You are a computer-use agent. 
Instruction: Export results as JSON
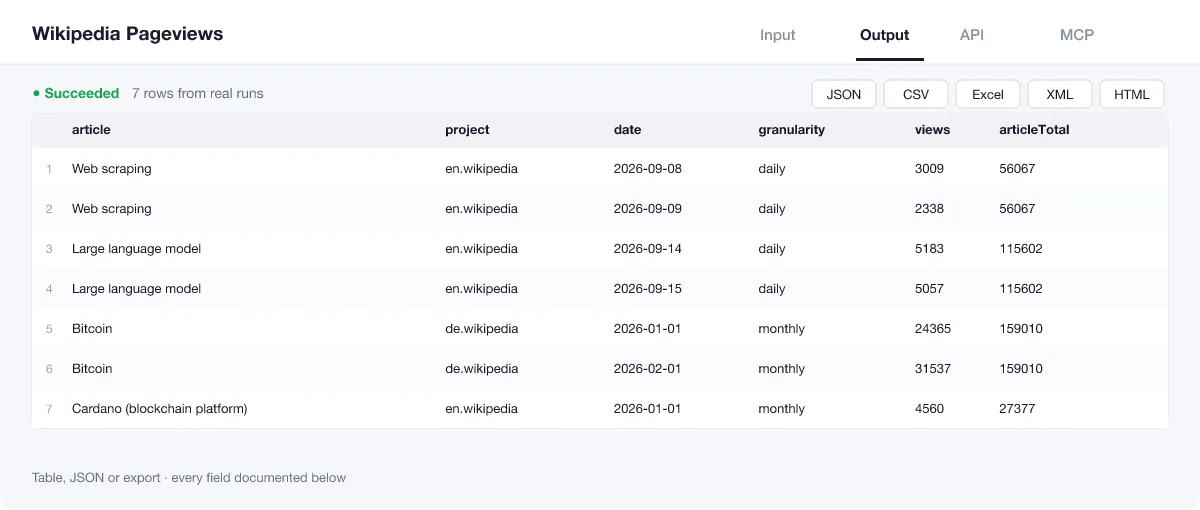844,94
